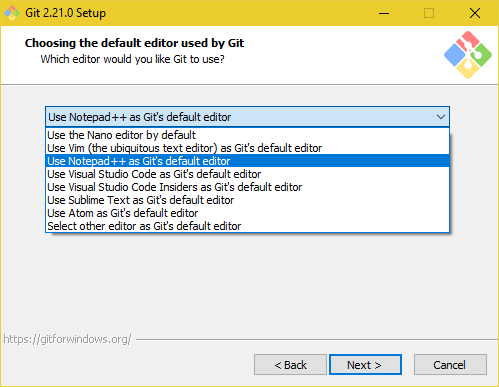The width and height of the screenshot is (499, 387).
Task: Return to previous page with Back button
Action: click(290, 365)
